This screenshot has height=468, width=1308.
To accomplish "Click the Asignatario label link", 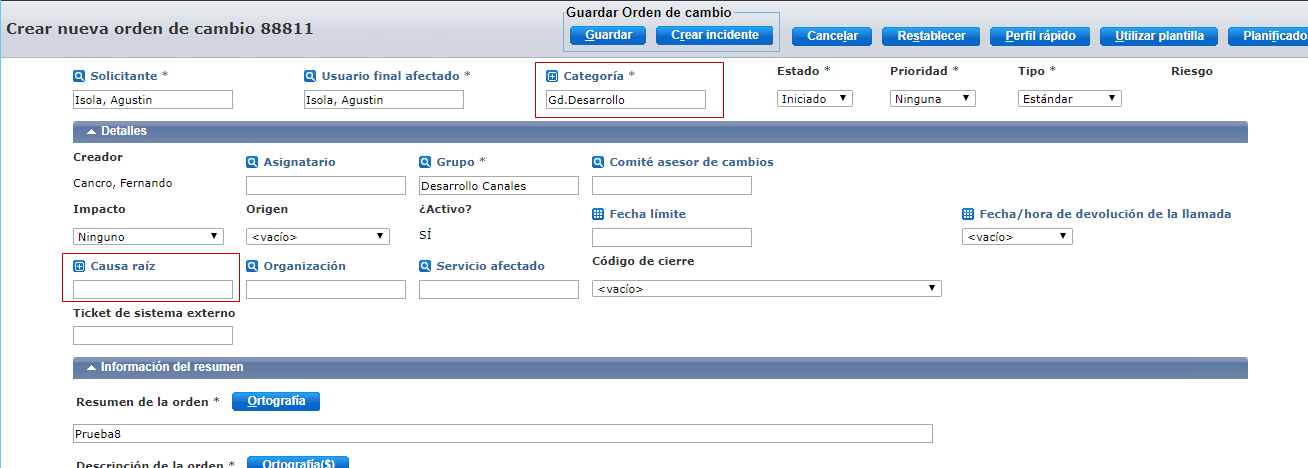I will [x=299, y=162].
